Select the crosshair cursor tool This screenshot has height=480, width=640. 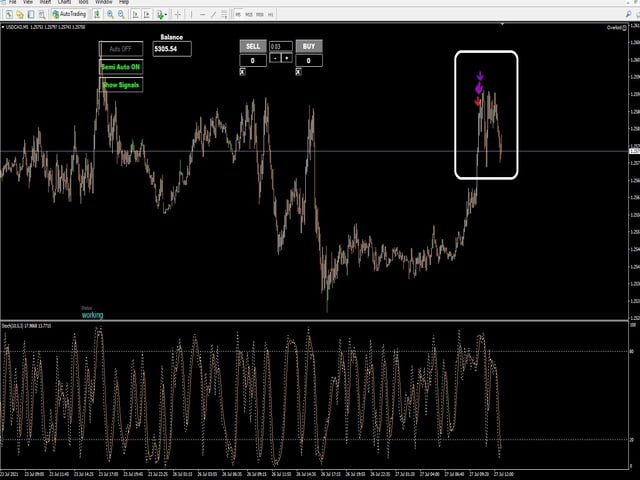pos(178,15)
